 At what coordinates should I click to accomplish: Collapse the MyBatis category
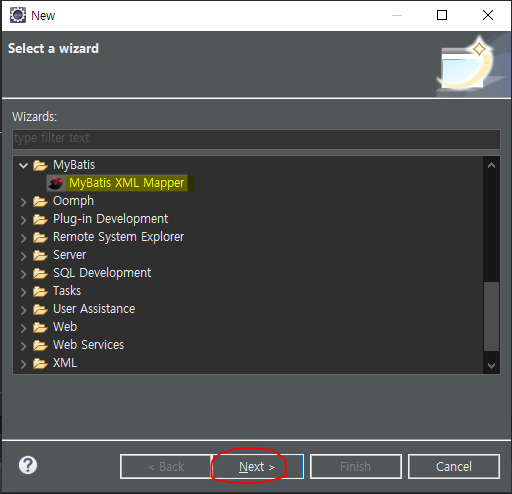click(23, 165)
